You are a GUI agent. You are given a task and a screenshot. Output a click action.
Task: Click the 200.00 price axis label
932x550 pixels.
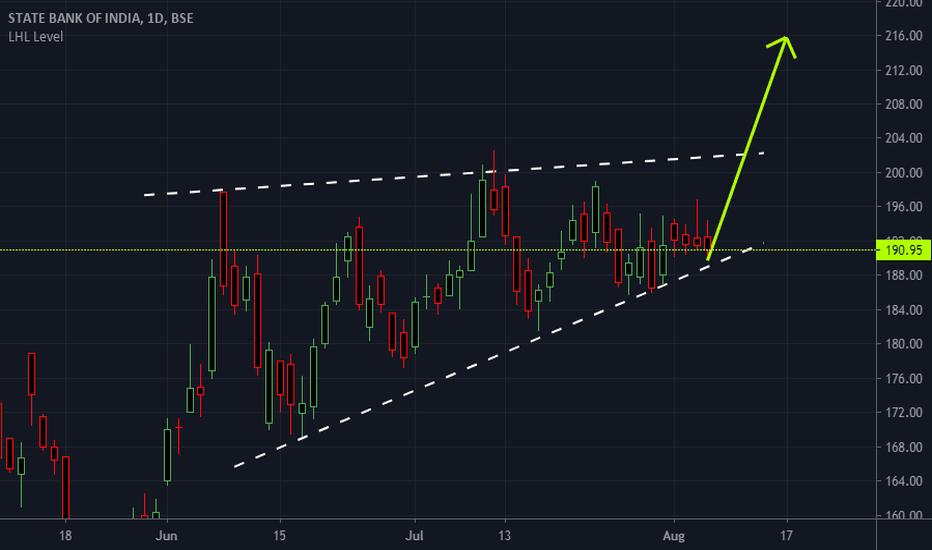(x=903, y=172)
